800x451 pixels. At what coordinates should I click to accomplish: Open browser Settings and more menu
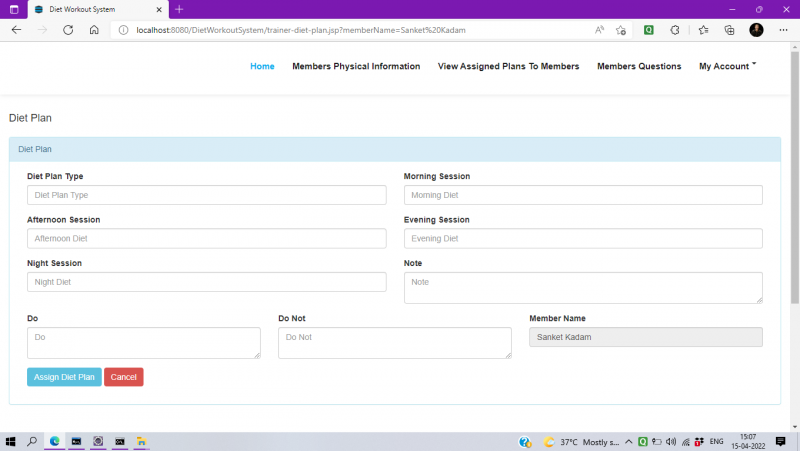coord(783,30)
